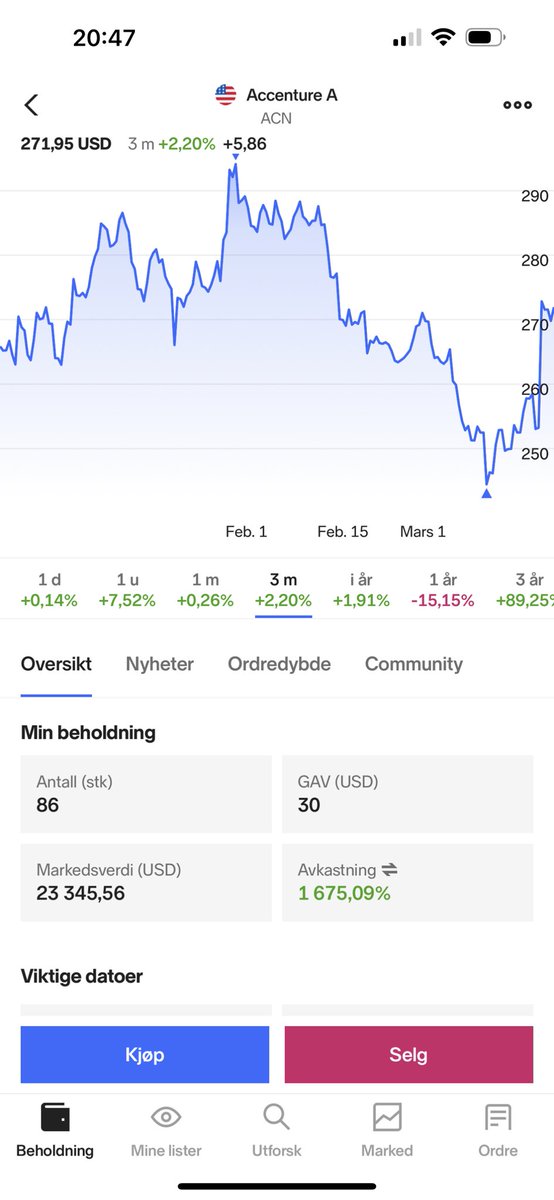This screenshot has height=1200, width=554.
Task: Tap the Feb. 1 axis label
Action: [246, 531]
